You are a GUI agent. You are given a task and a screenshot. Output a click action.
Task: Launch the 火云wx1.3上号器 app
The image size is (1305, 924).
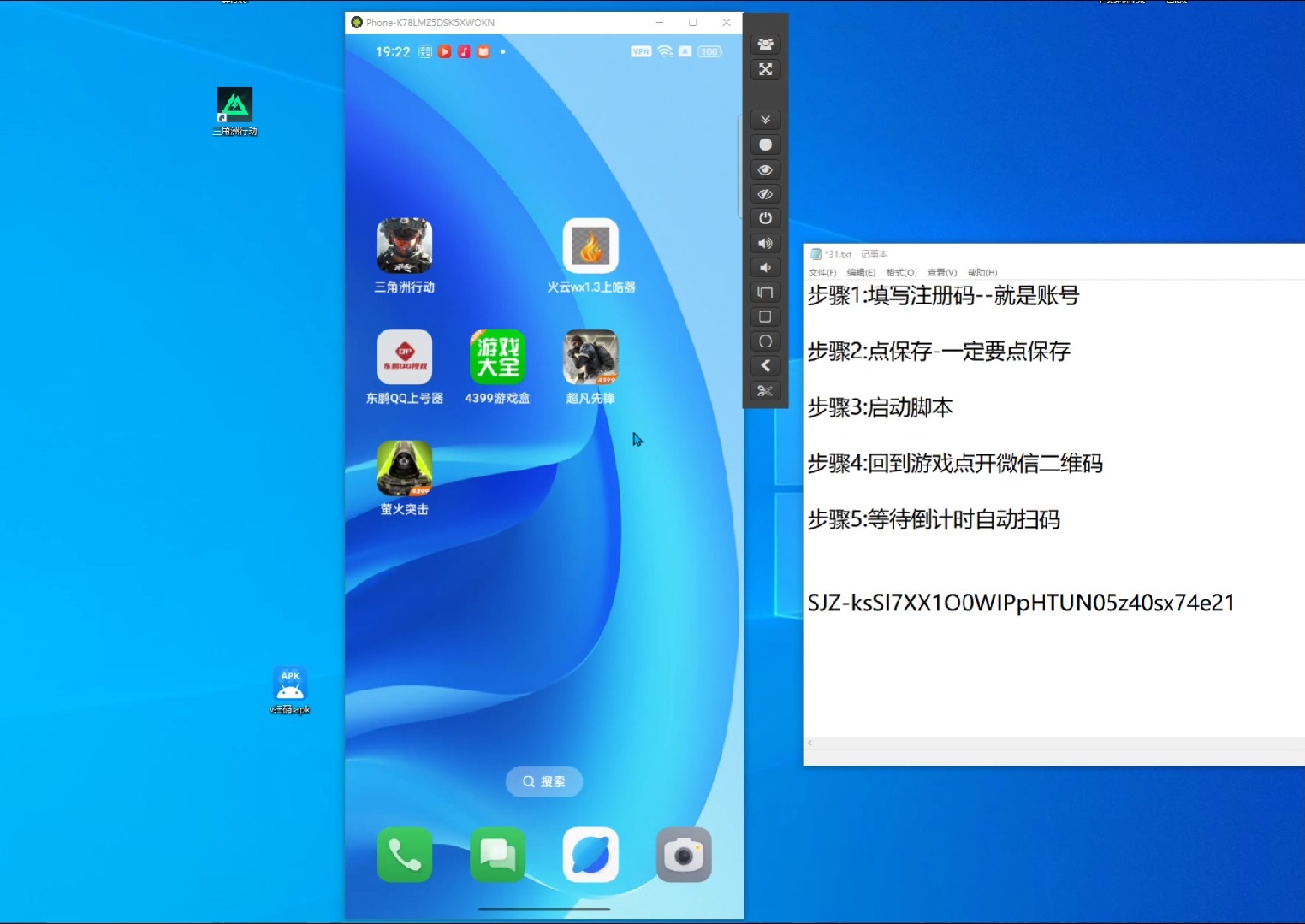click(x=590, y=246)
